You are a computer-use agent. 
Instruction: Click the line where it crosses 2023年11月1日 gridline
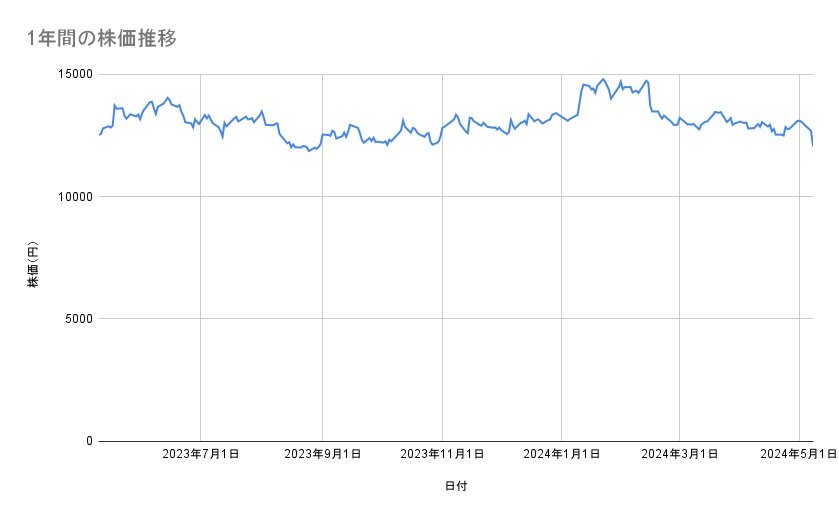coord(441,129)
